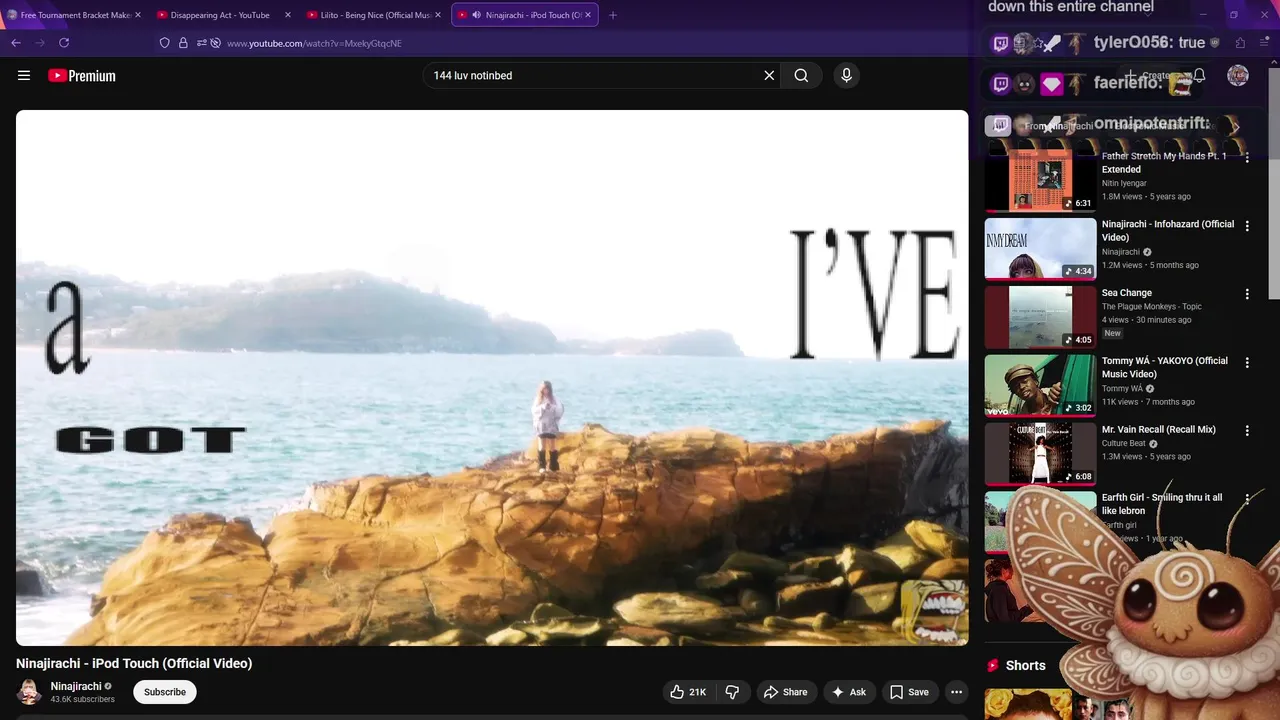Open options for Tommy WÁ YAKOYO video
The width and height of the screenshot is (1280, 720).
click(1247, 362)
